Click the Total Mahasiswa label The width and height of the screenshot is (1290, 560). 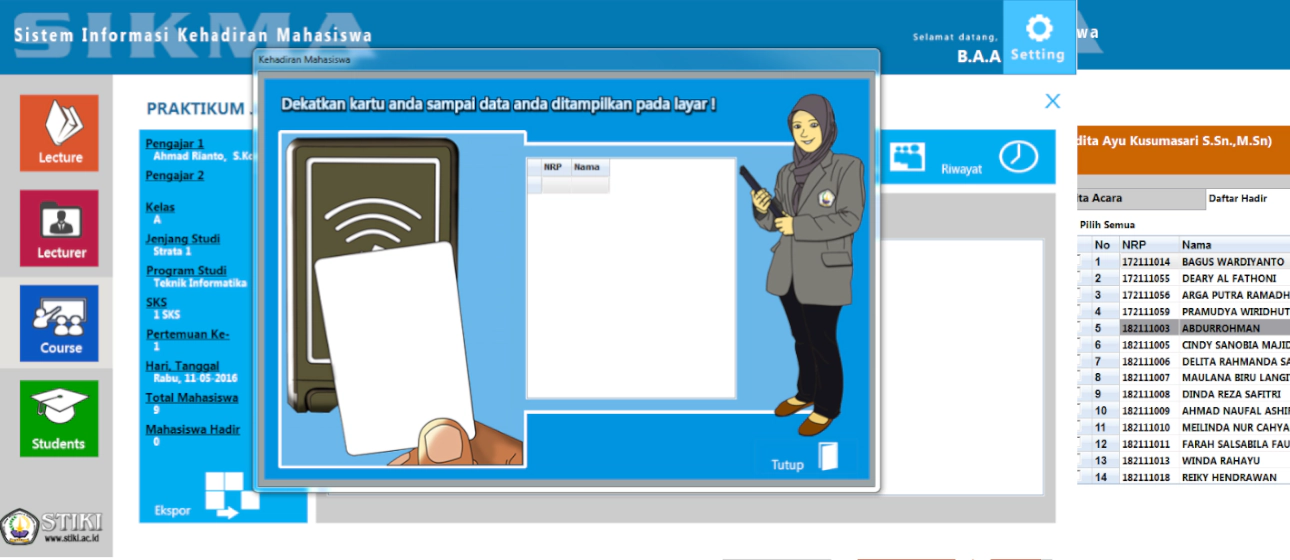pos(192,398)
